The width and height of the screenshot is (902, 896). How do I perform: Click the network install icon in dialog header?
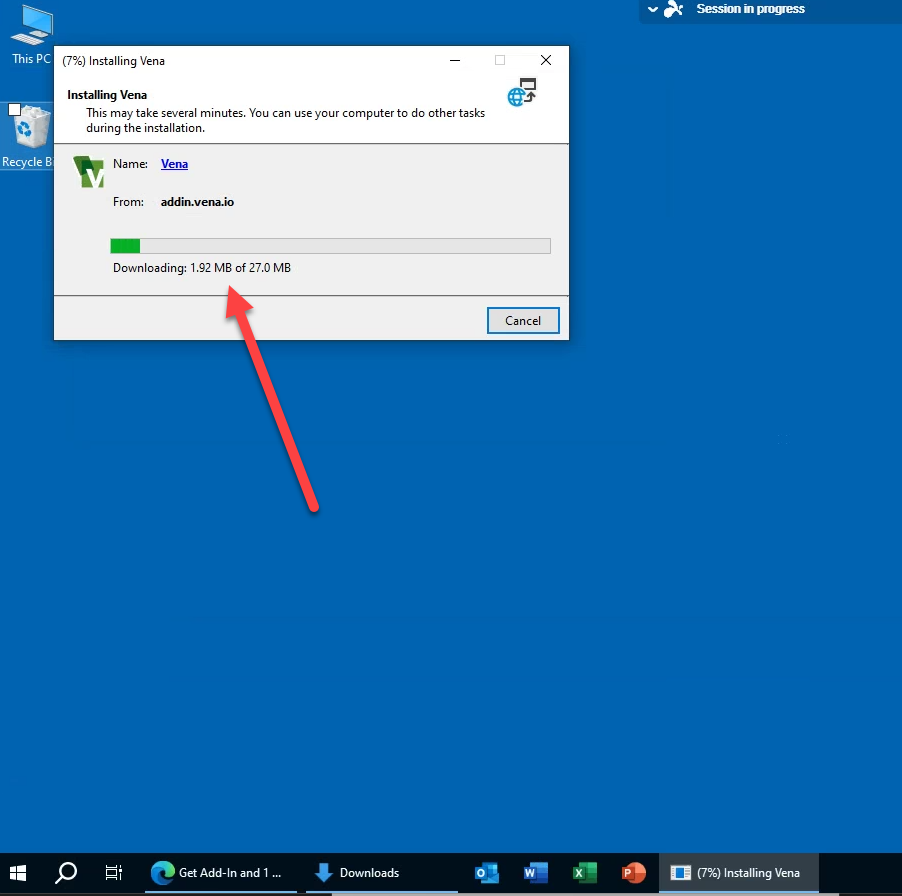(522, 92)
